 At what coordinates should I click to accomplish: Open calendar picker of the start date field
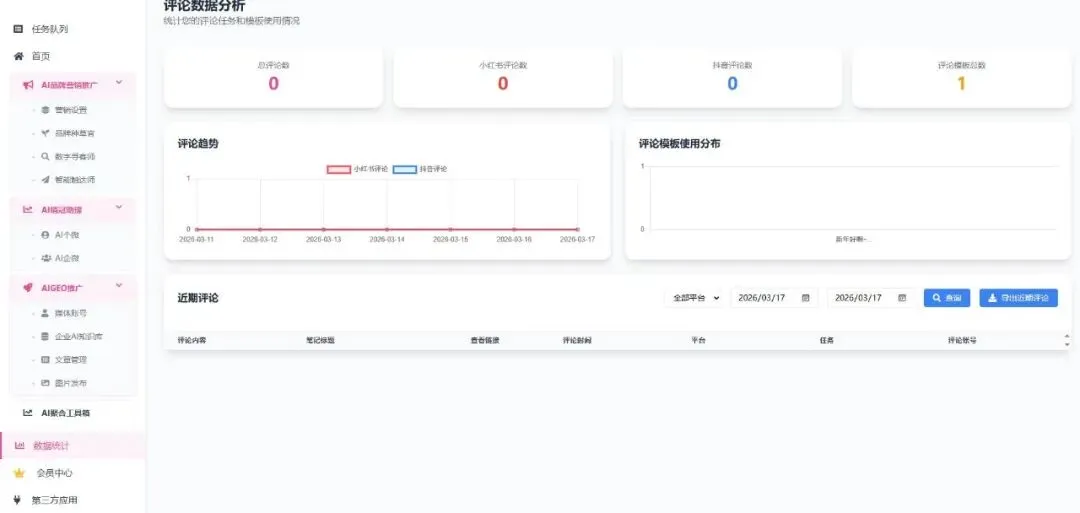tap(805, 298)
